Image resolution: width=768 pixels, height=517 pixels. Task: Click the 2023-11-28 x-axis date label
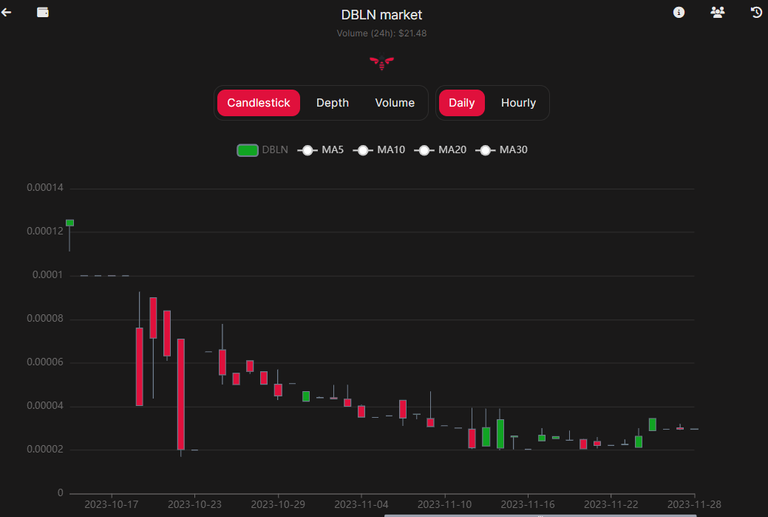point(694,504)
